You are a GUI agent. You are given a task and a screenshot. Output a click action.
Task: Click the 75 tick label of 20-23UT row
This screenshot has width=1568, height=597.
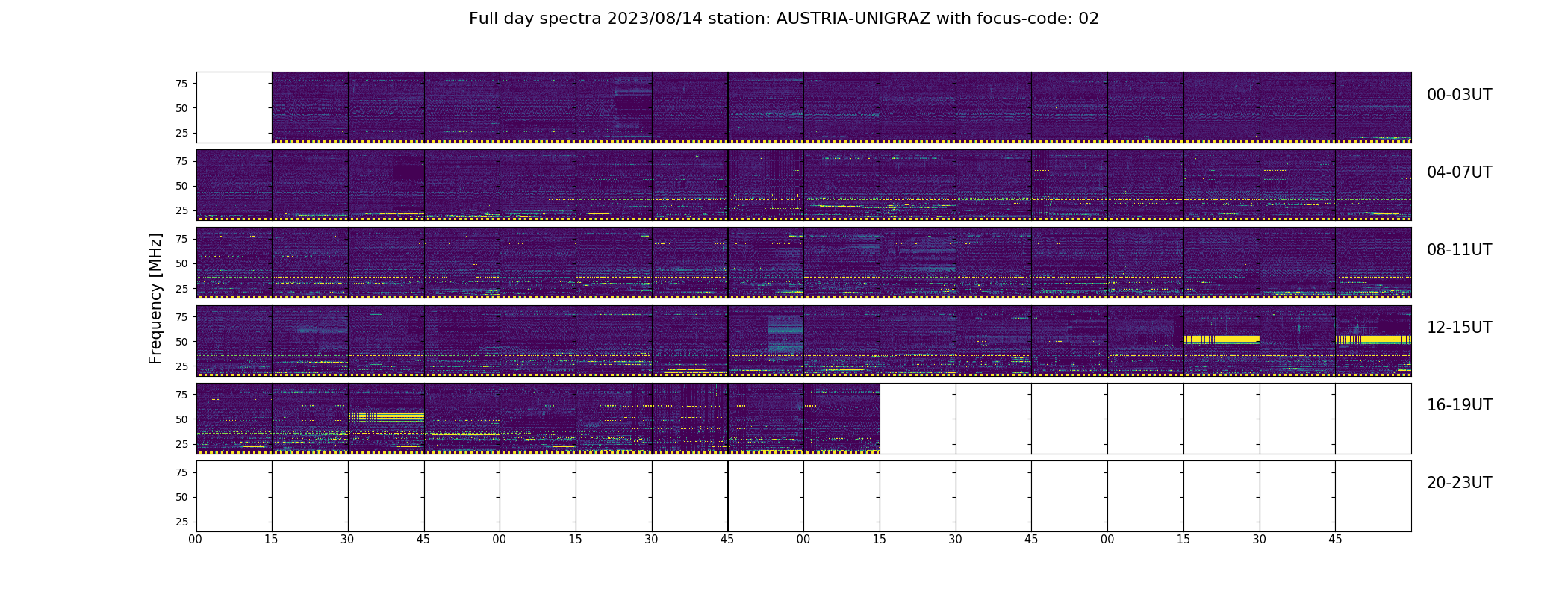(x=181, y=472)
